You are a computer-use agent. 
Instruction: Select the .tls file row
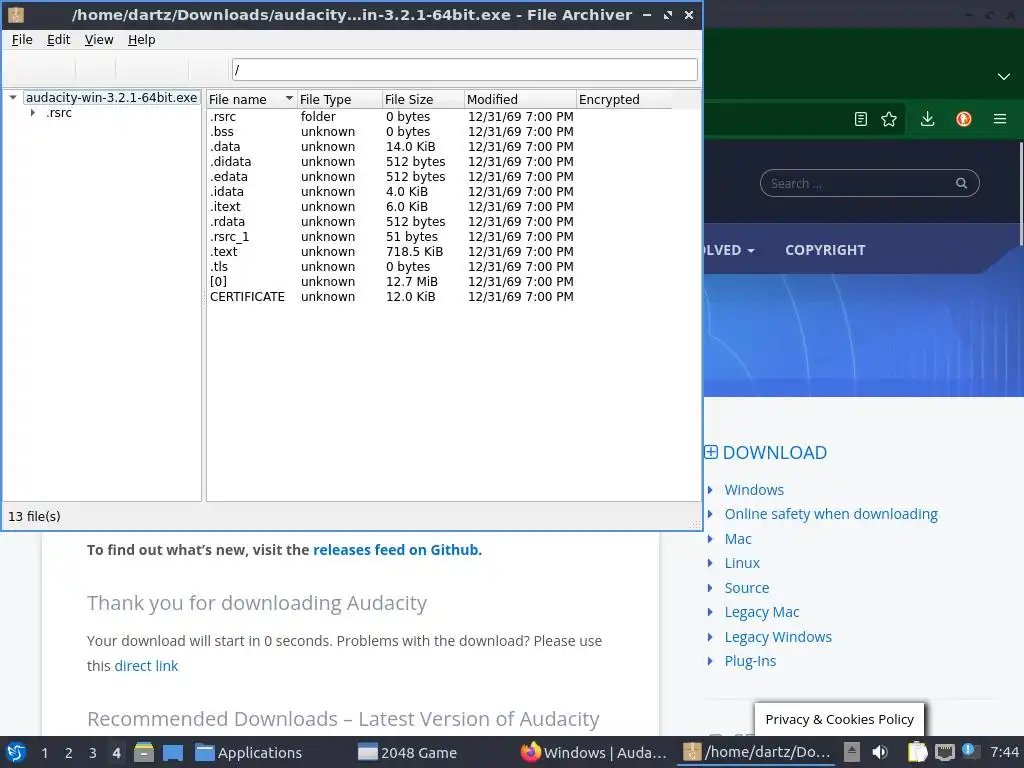(440, 266)
